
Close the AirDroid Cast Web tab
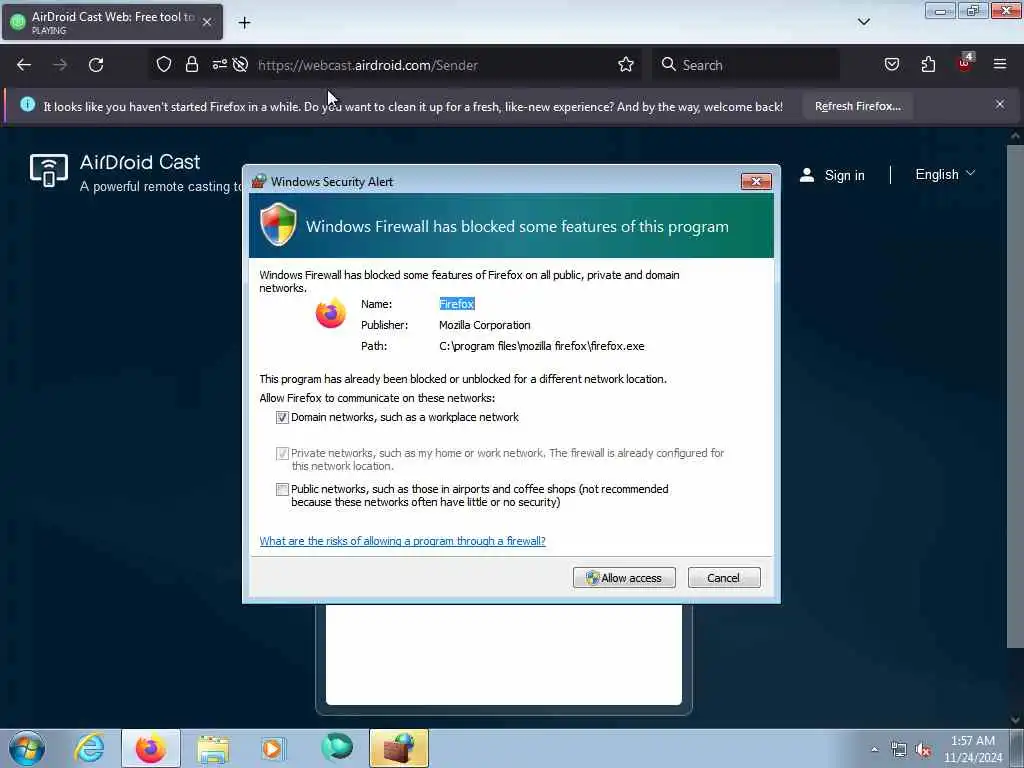click(x=206, y=22)
